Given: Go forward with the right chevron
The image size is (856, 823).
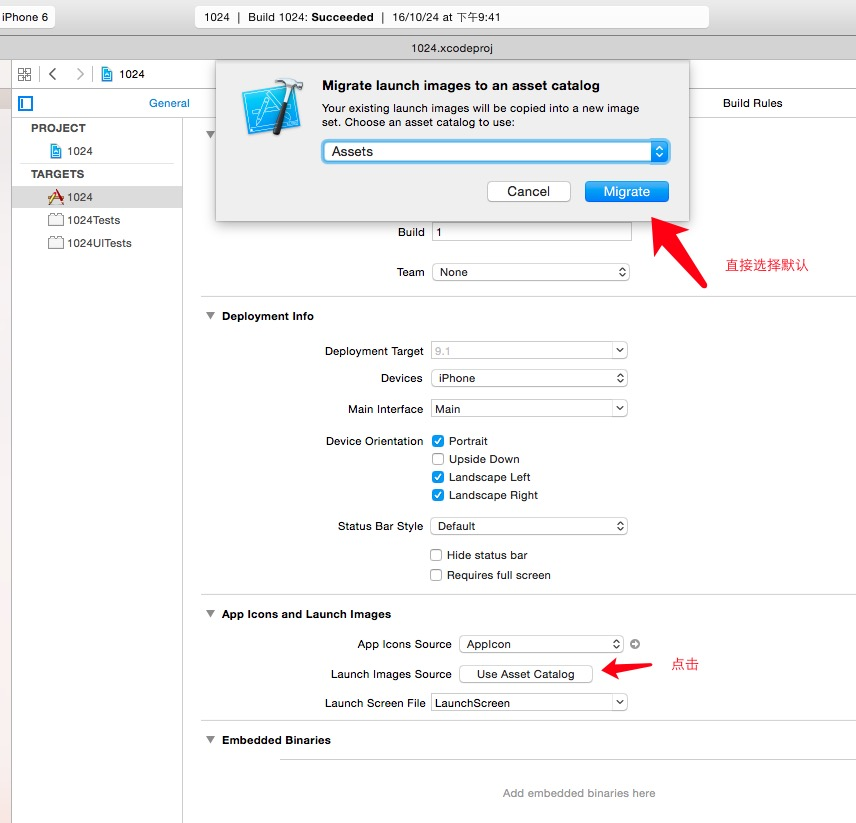Looking at the screenshot, I should click(80, 74).
